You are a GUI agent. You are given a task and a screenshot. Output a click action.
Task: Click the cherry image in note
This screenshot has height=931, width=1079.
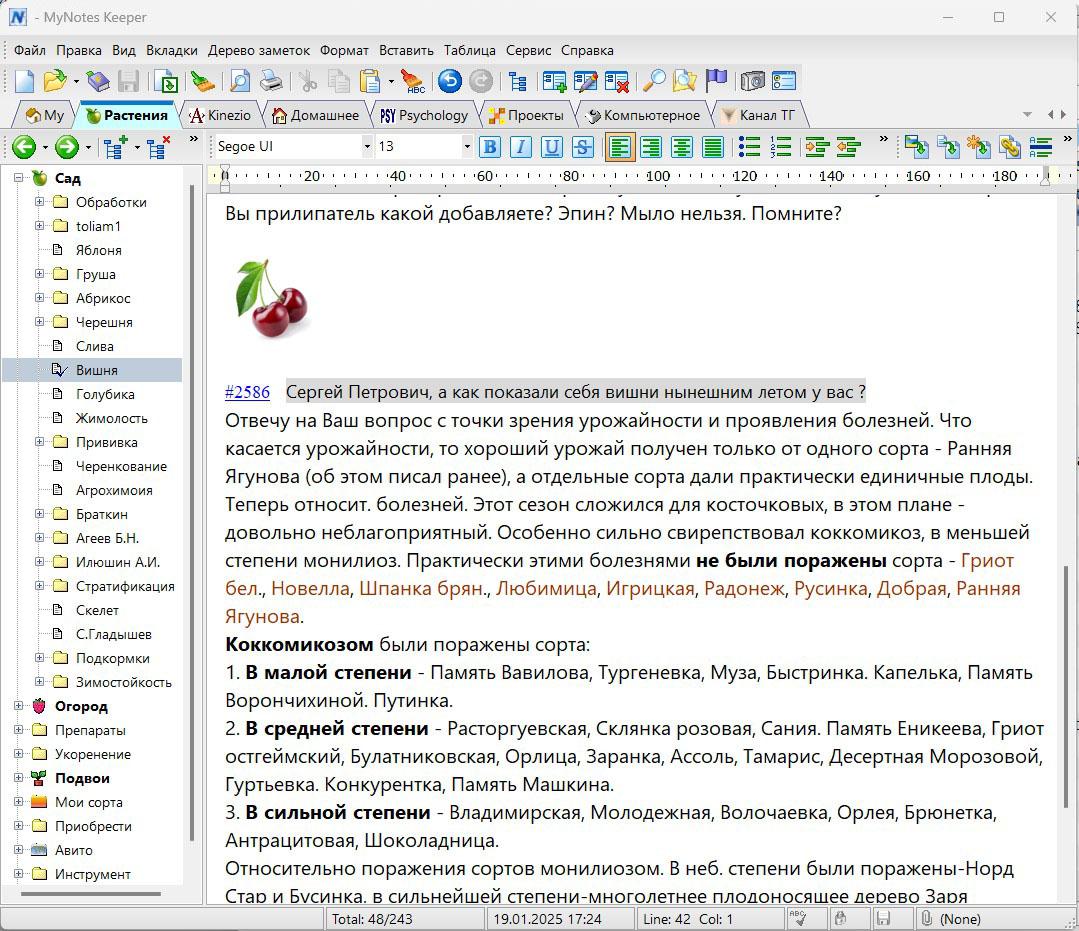tap(273, 299)
